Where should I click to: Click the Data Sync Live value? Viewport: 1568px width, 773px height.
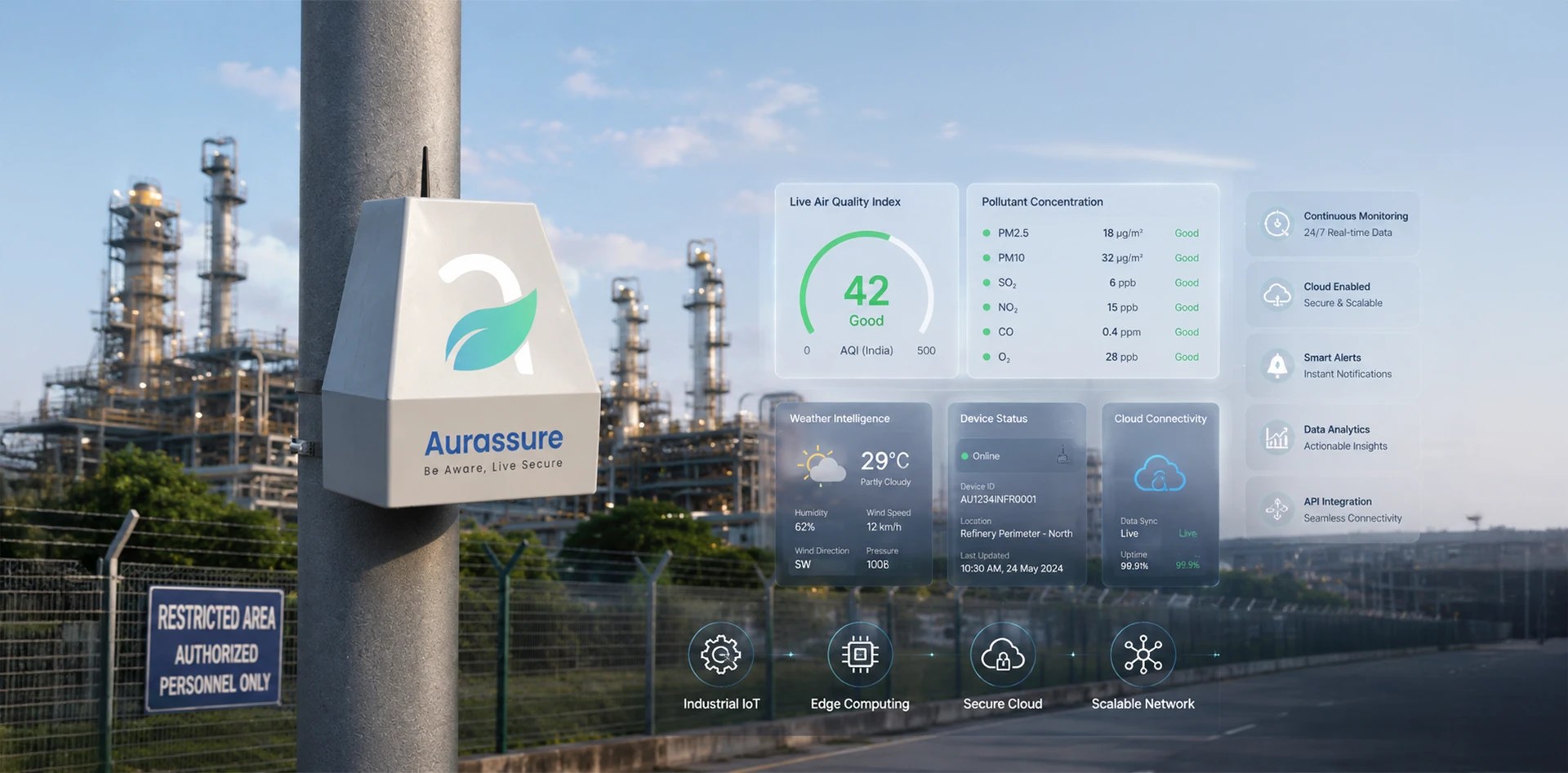pyautogui.click(x=1129, y=534)
